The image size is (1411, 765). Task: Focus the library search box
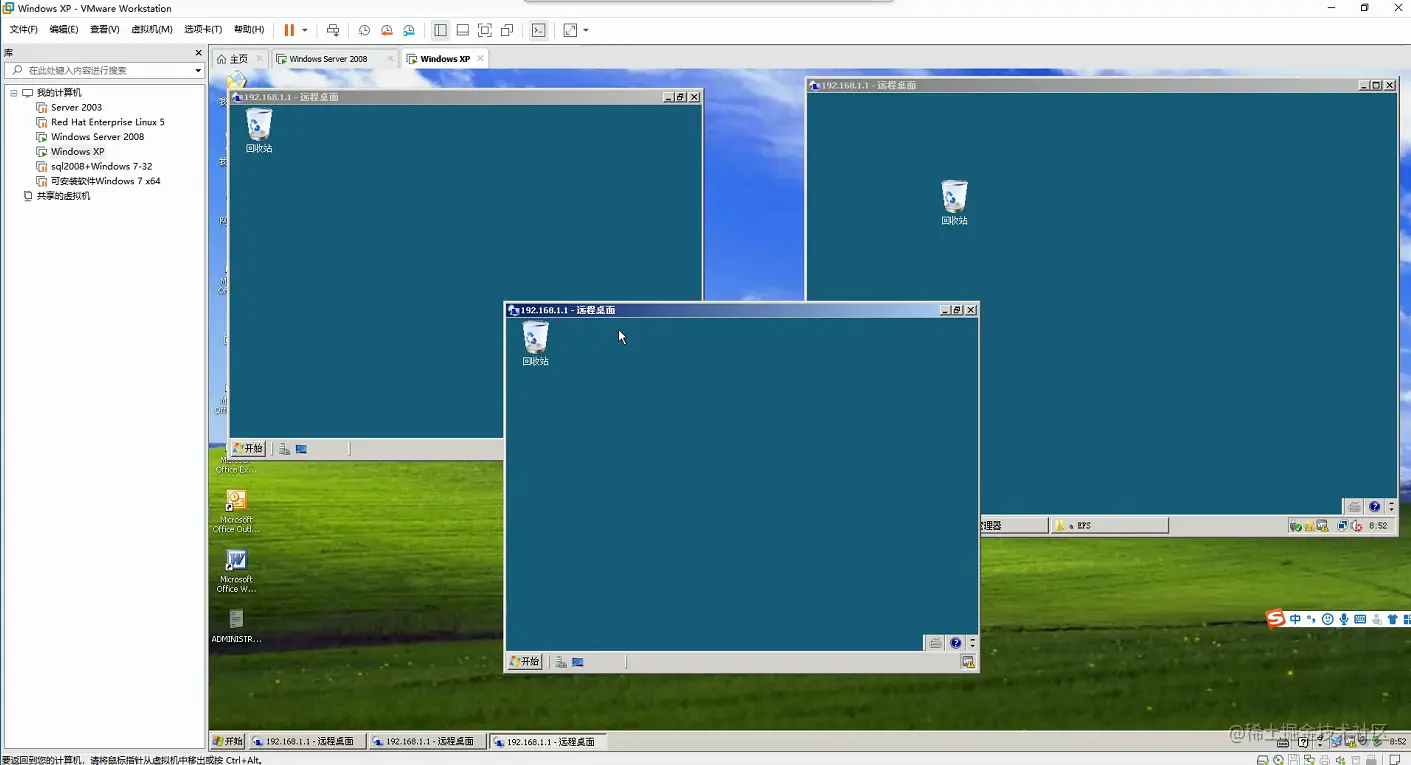[x=105, y=70]
